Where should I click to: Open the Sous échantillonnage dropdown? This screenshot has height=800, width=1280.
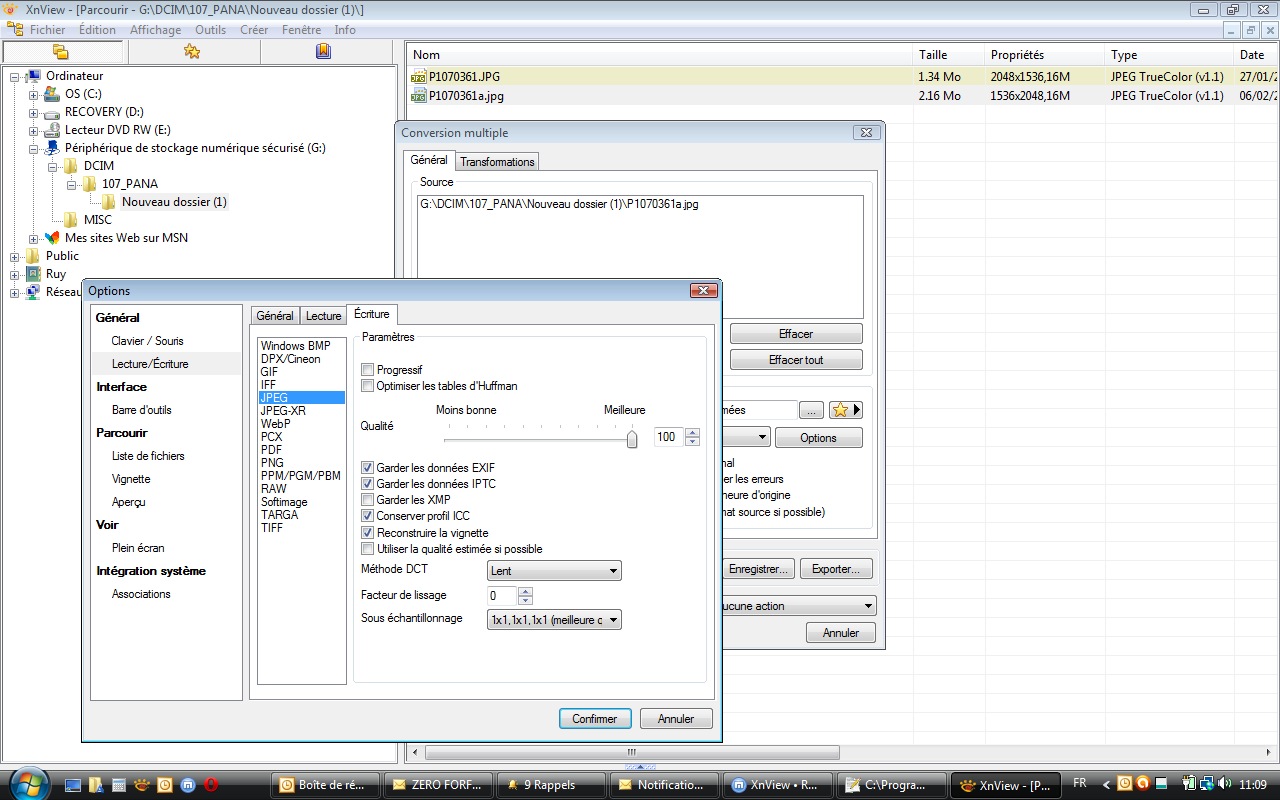pos(554,620)
